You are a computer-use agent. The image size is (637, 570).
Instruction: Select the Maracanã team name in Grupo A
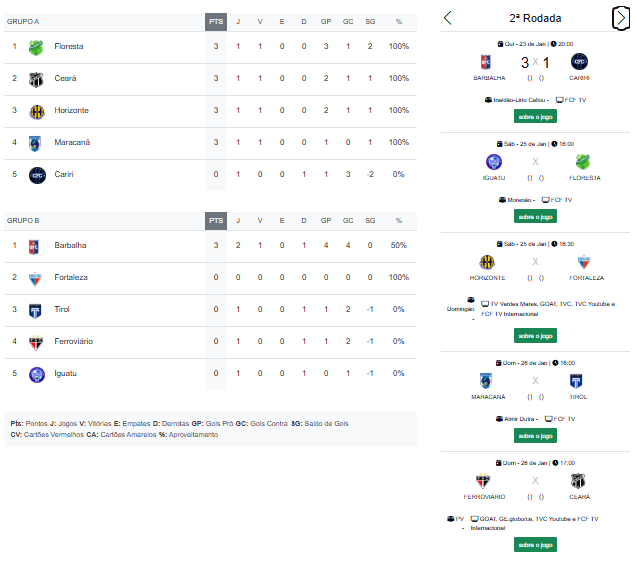(72, 142)
